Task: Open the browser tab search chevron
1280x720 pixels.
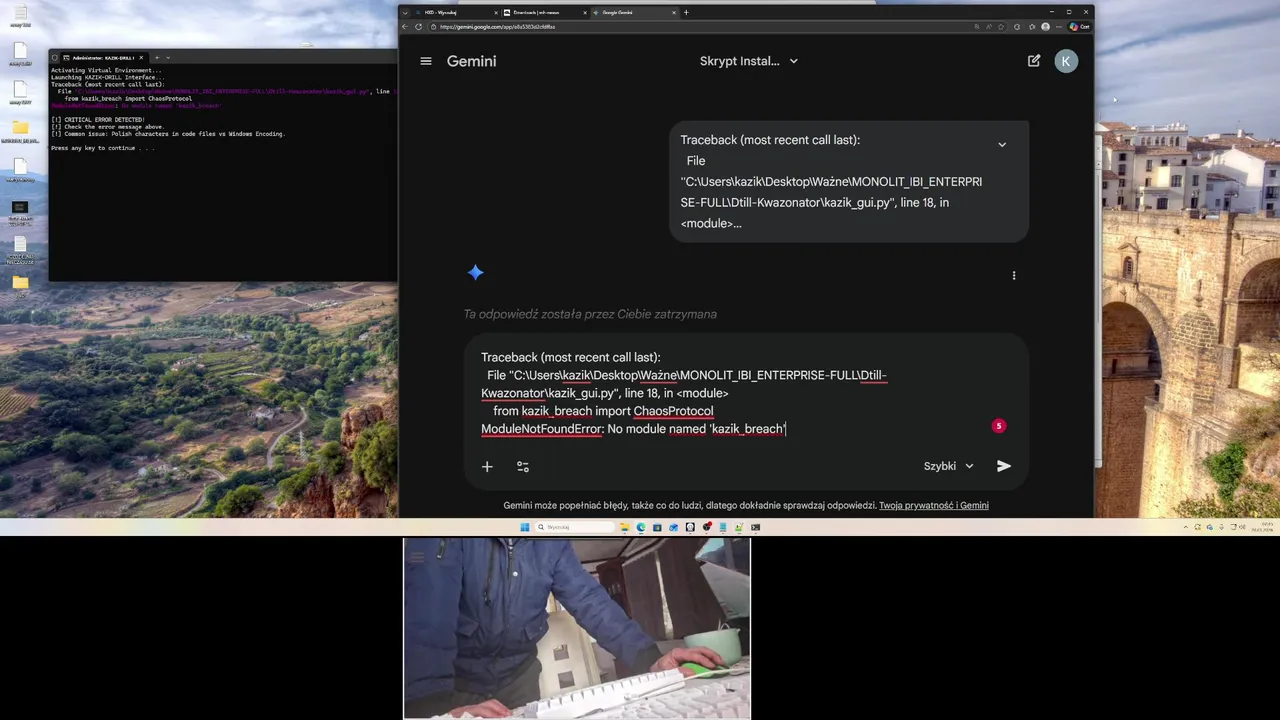Action: tap(405, 12)
